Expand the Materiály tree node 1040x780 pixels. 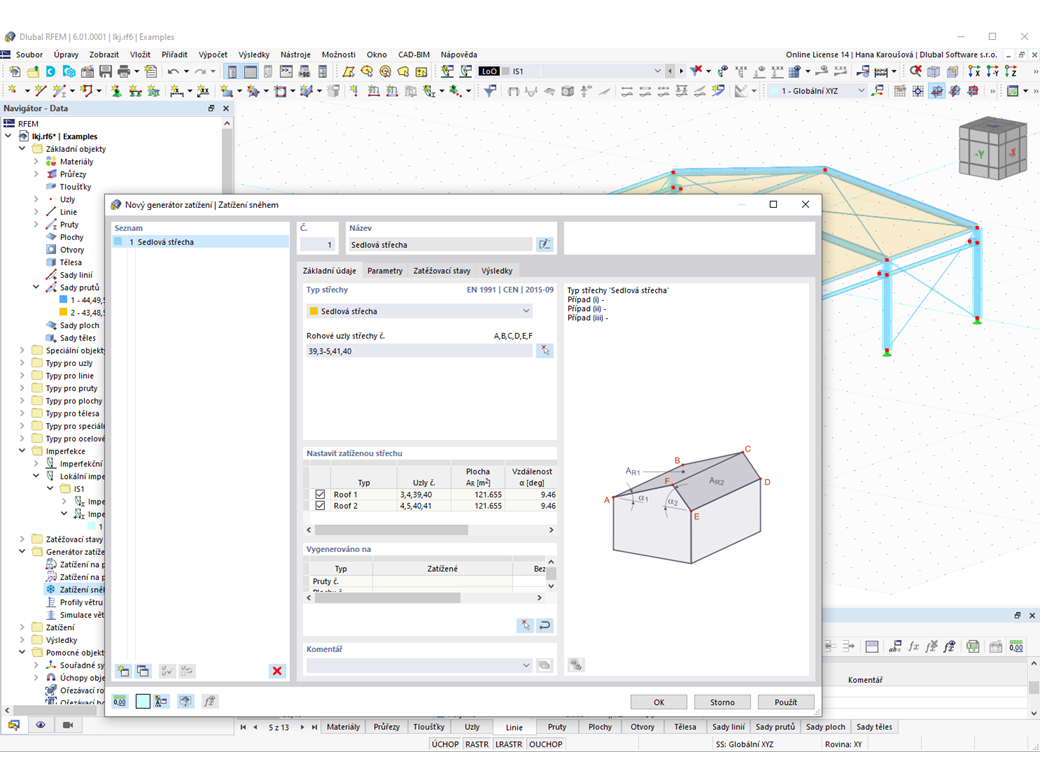click(x=36, y=161)
